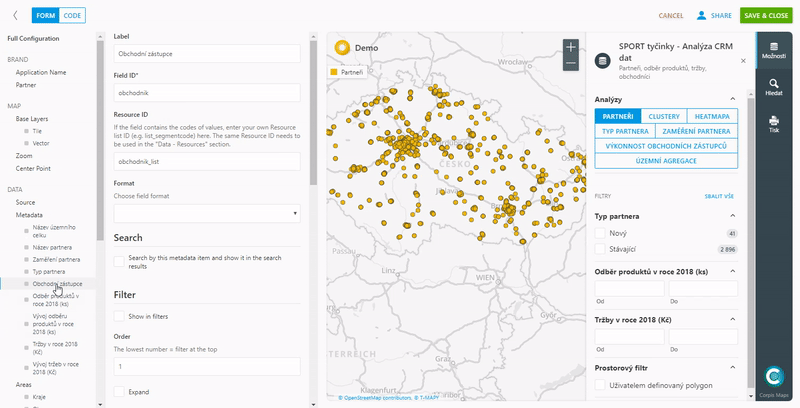Click the Field ID input field

(207, 93)
